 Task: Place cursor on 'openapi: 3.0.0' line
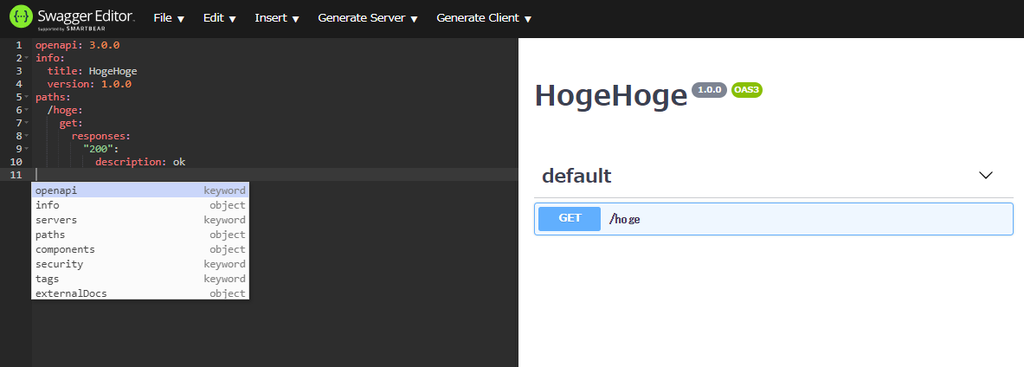coord(78,45)
